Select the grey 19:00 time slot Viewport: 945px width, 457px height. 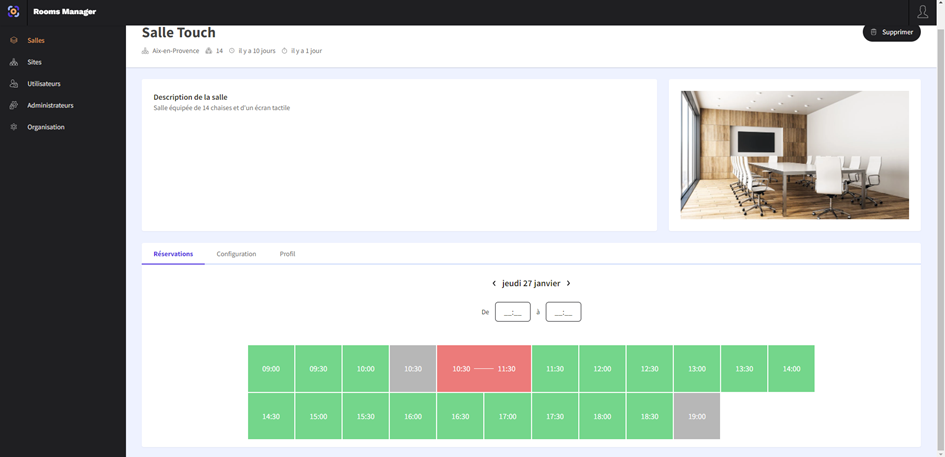(697, 416)
